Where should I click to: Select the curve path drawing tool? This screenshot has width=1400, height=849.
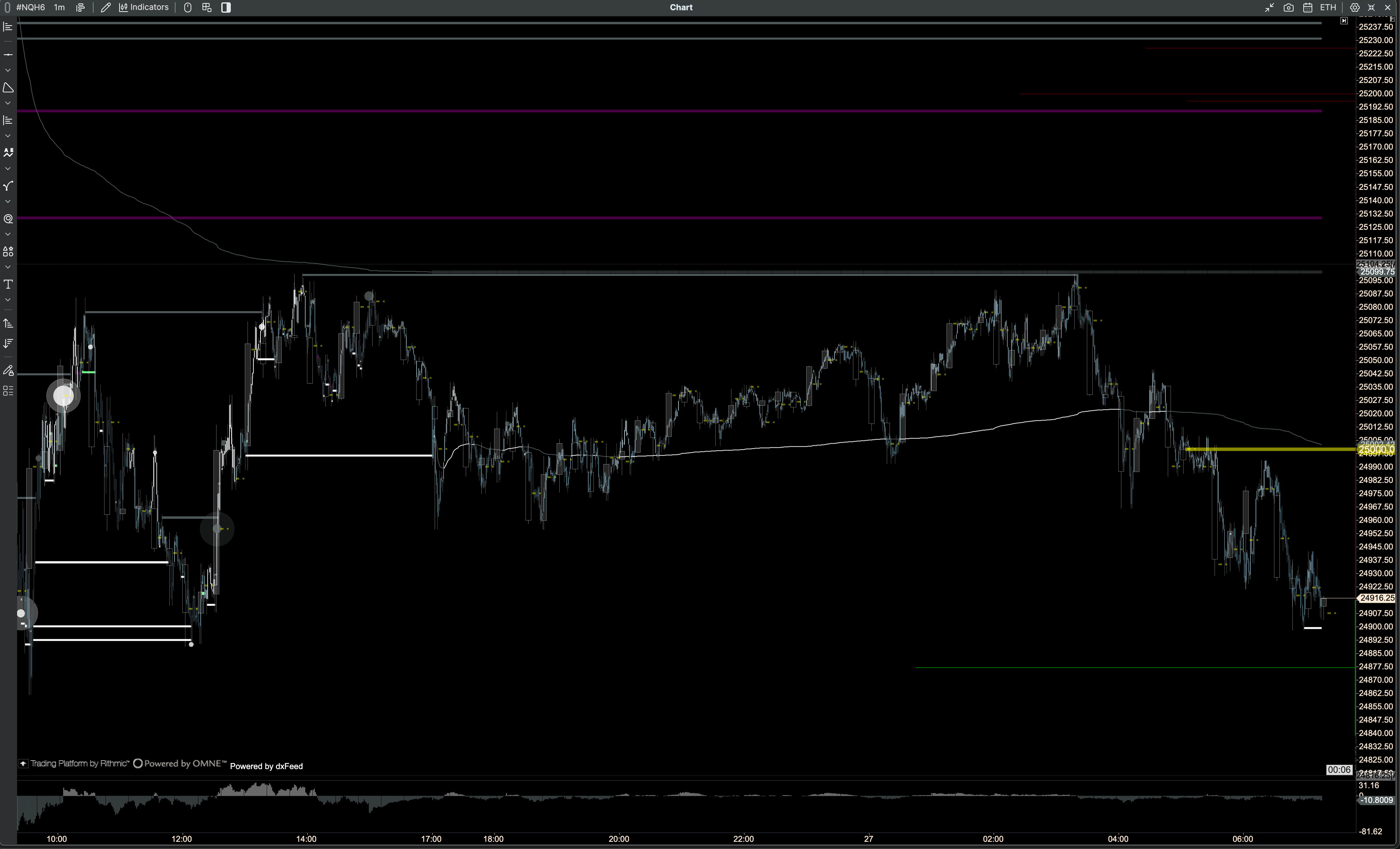(8, 186)
